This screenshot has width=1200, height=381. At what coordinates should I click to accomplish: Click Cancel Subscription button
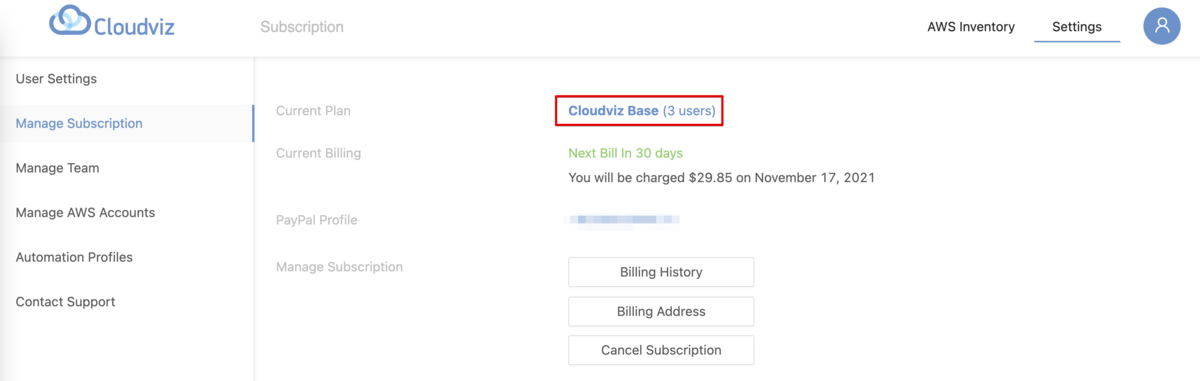click(x=661, y=350)
